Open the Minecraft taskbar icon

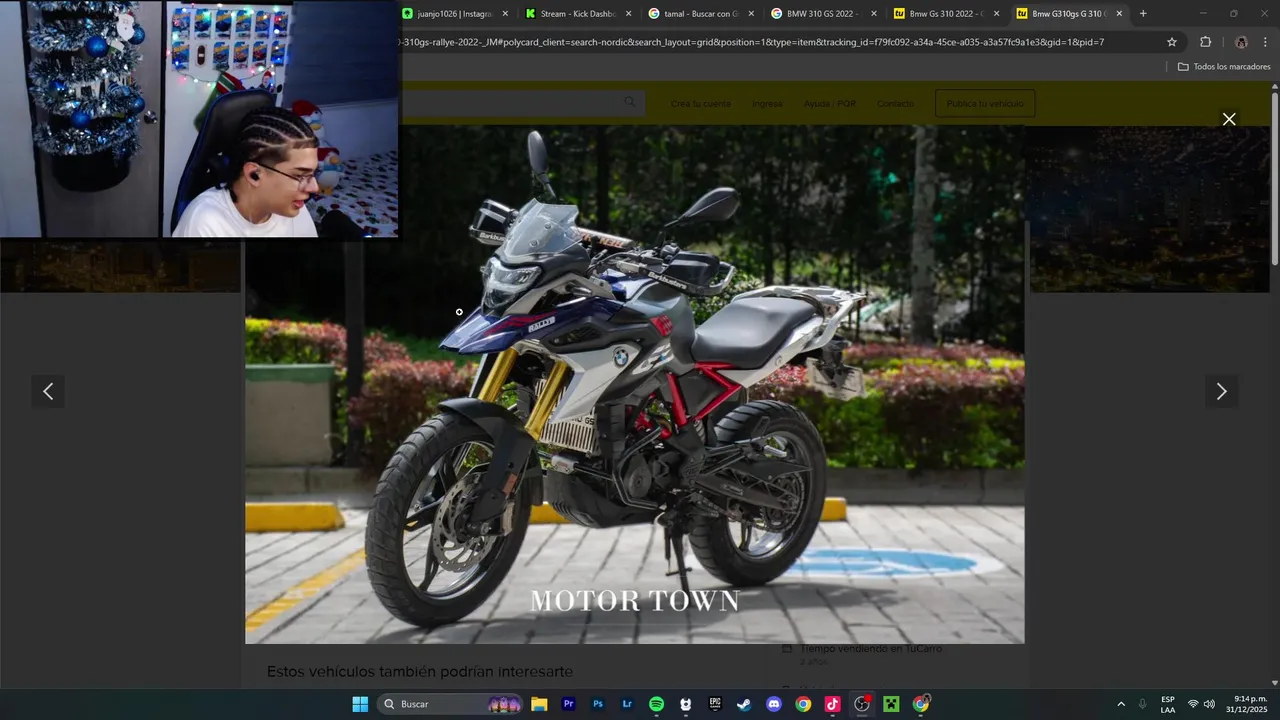tap(891, 704)
